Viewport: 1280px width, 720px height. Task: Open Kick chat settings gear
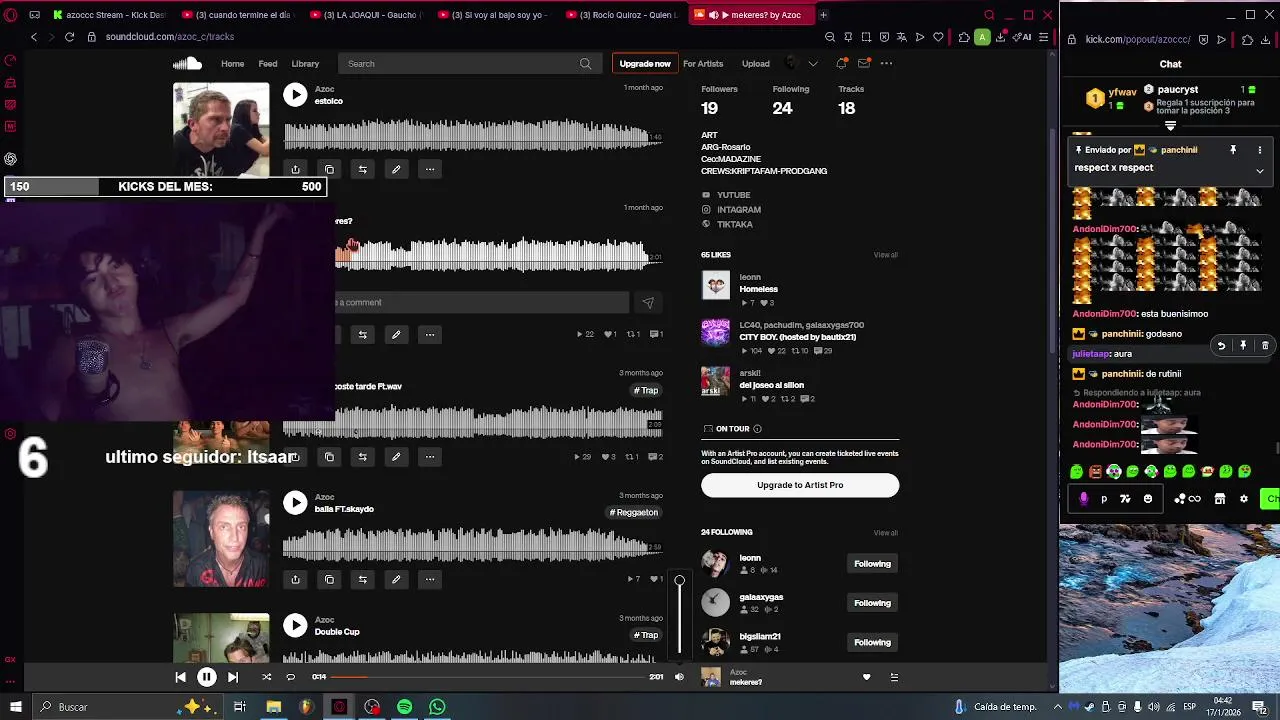point(1244,499)
